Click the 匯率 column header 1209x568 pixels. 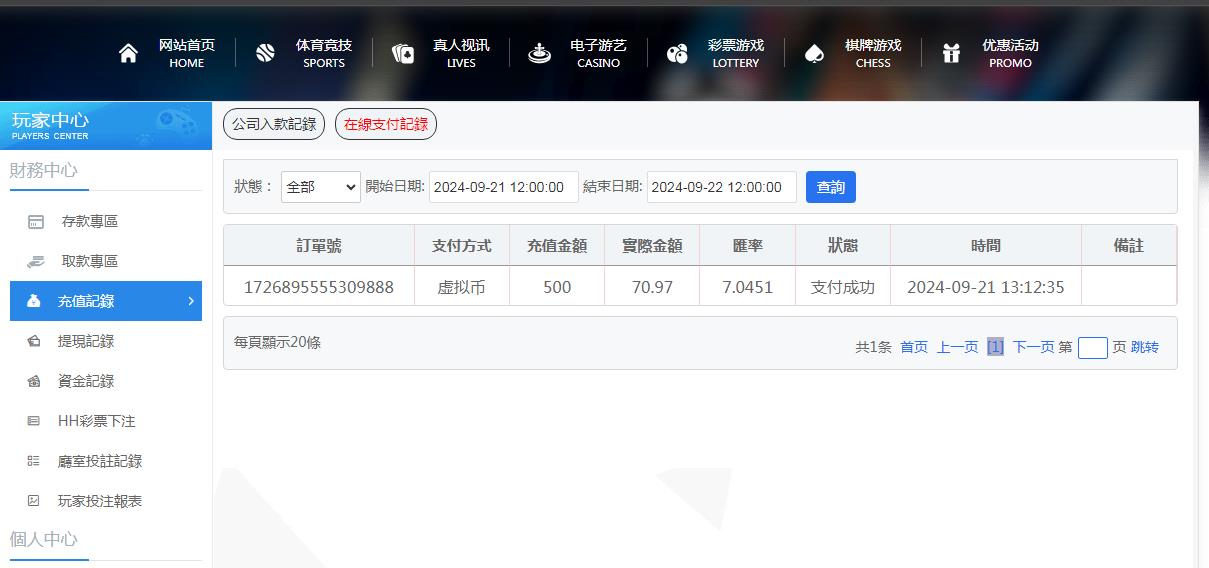pos(747,245)
